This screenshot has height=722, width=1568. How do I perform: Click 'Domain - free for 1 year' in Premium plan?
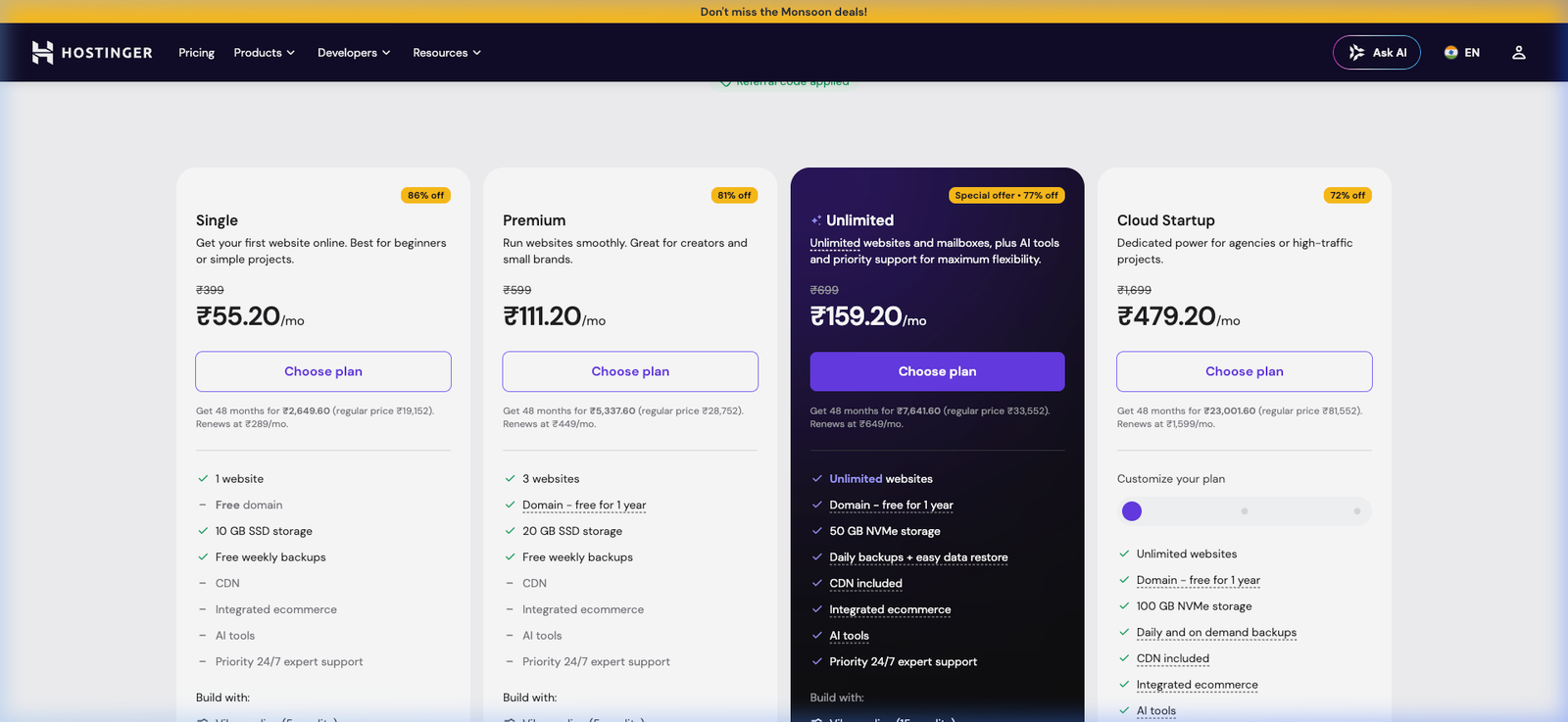(x=584, y=505)
